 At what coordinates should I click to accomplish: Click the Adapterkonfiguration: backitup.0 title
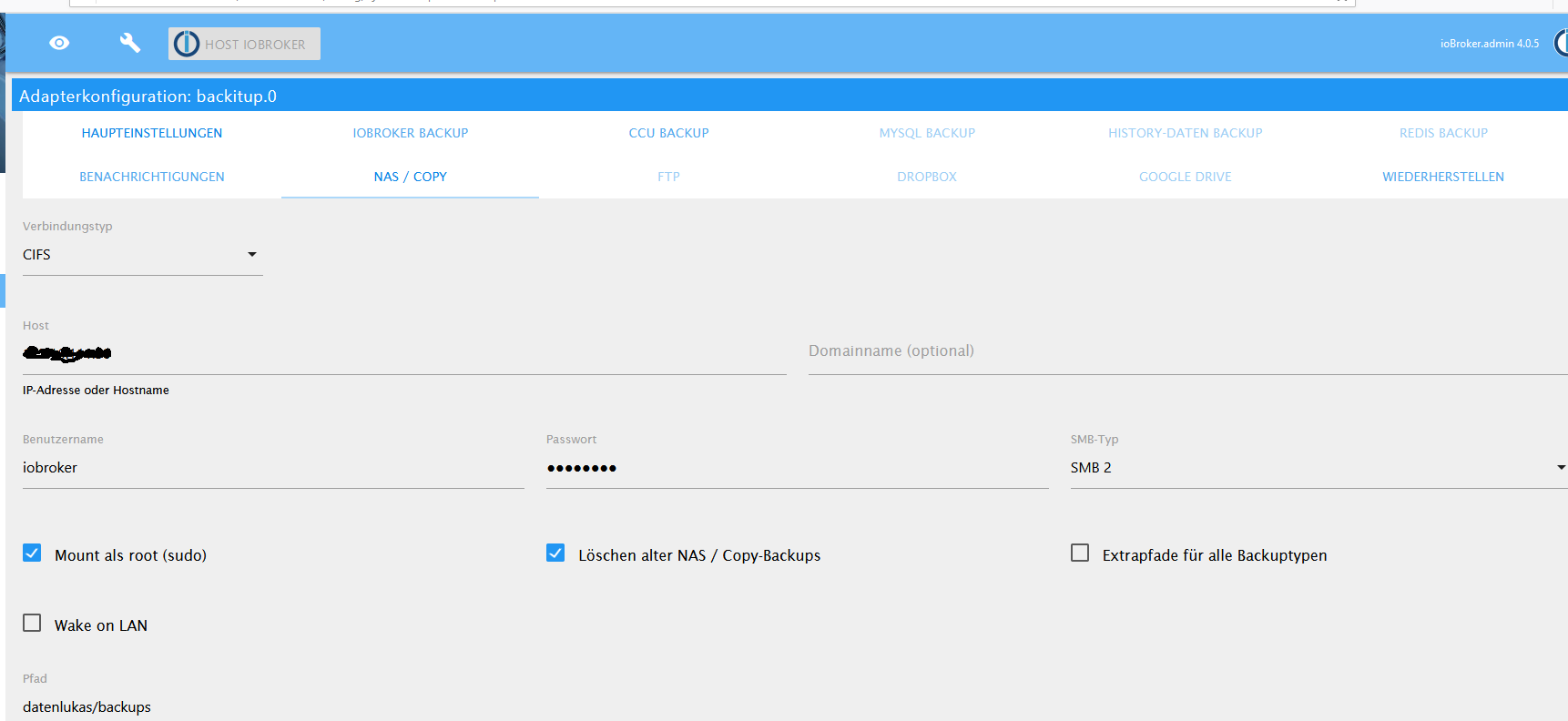pos(148,96)
